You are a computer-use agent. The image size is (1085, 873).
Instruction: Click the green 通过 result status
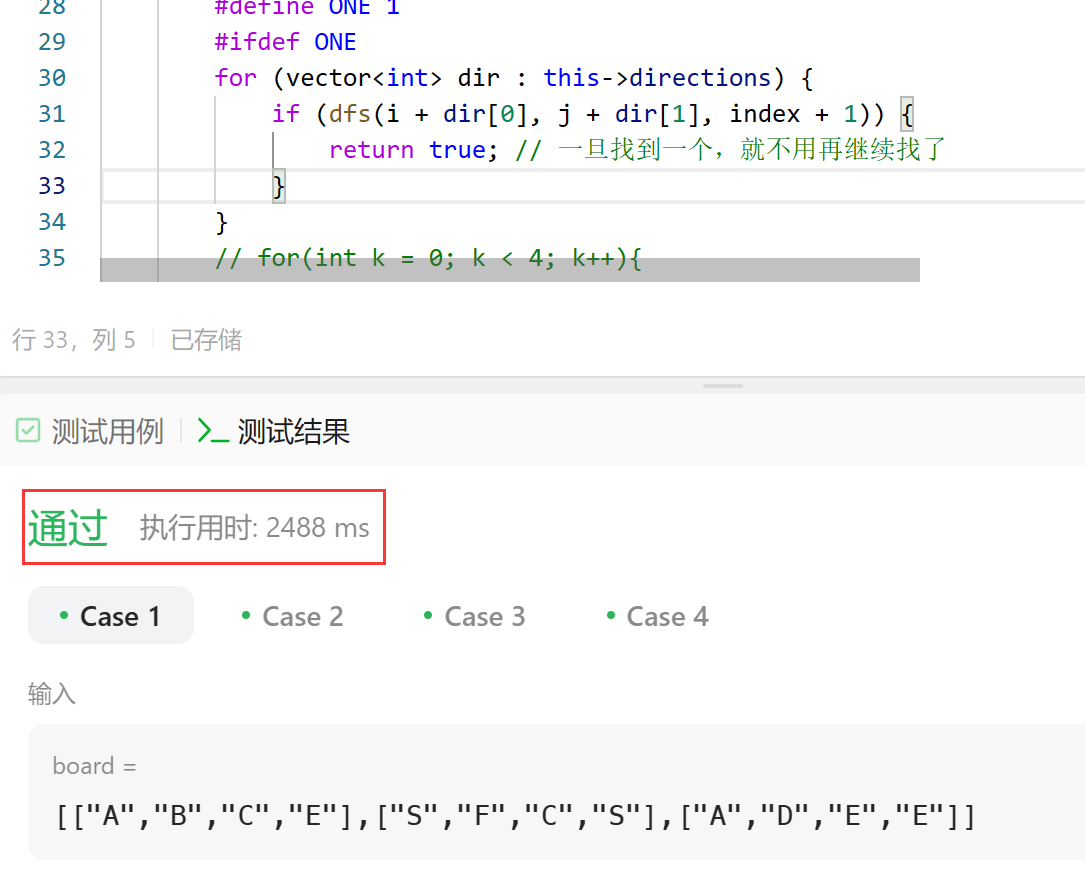pyautogui.click(x=67, y=528)
